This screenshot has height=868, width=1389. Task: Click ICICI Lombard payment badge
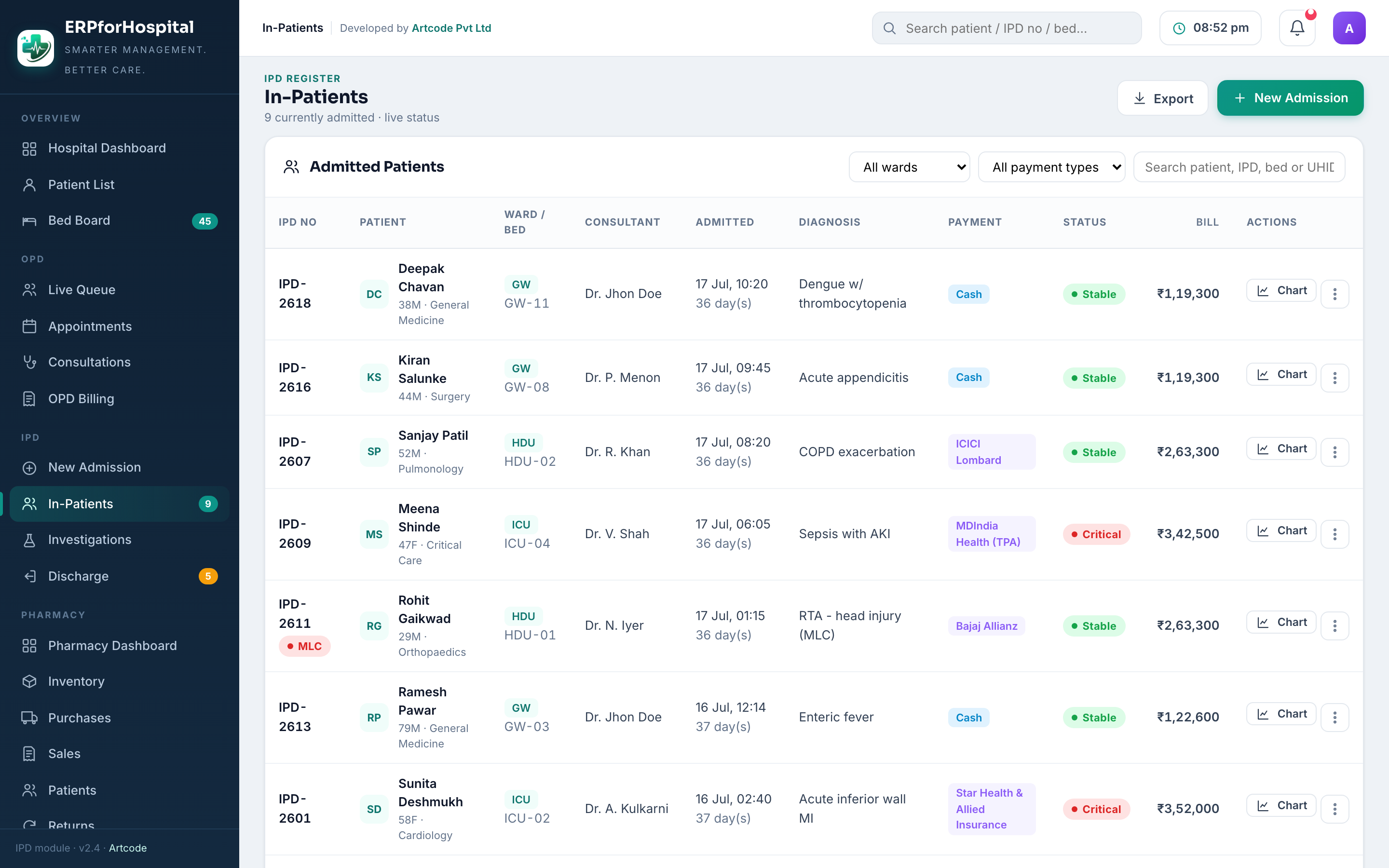991,452
